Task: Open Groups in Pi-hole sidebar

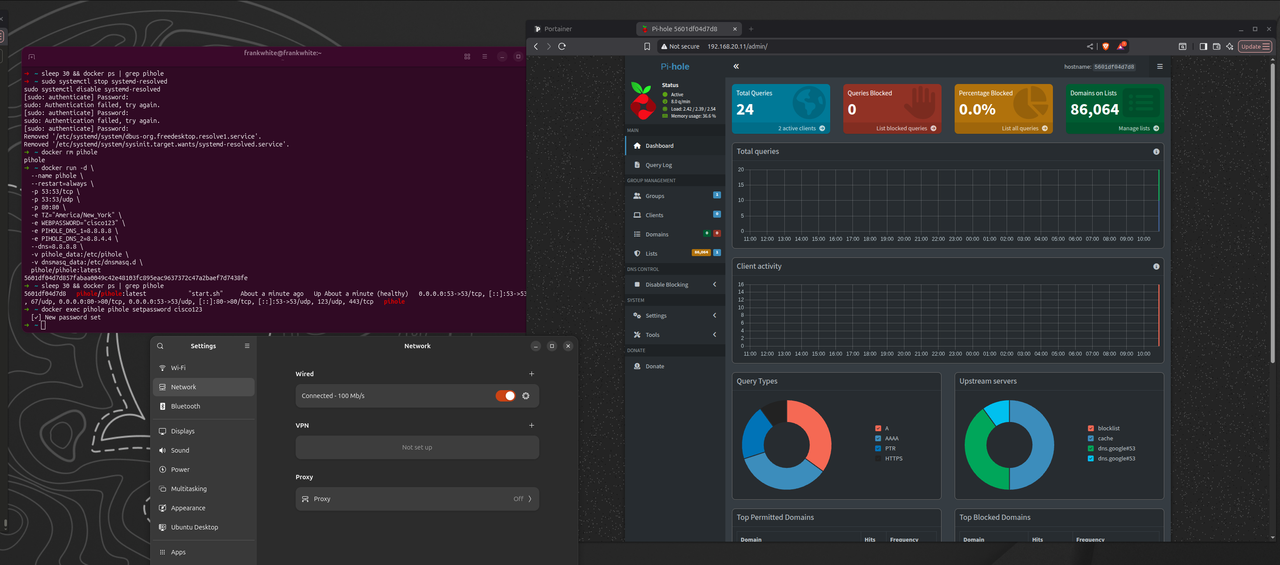Action: [675, 196]
